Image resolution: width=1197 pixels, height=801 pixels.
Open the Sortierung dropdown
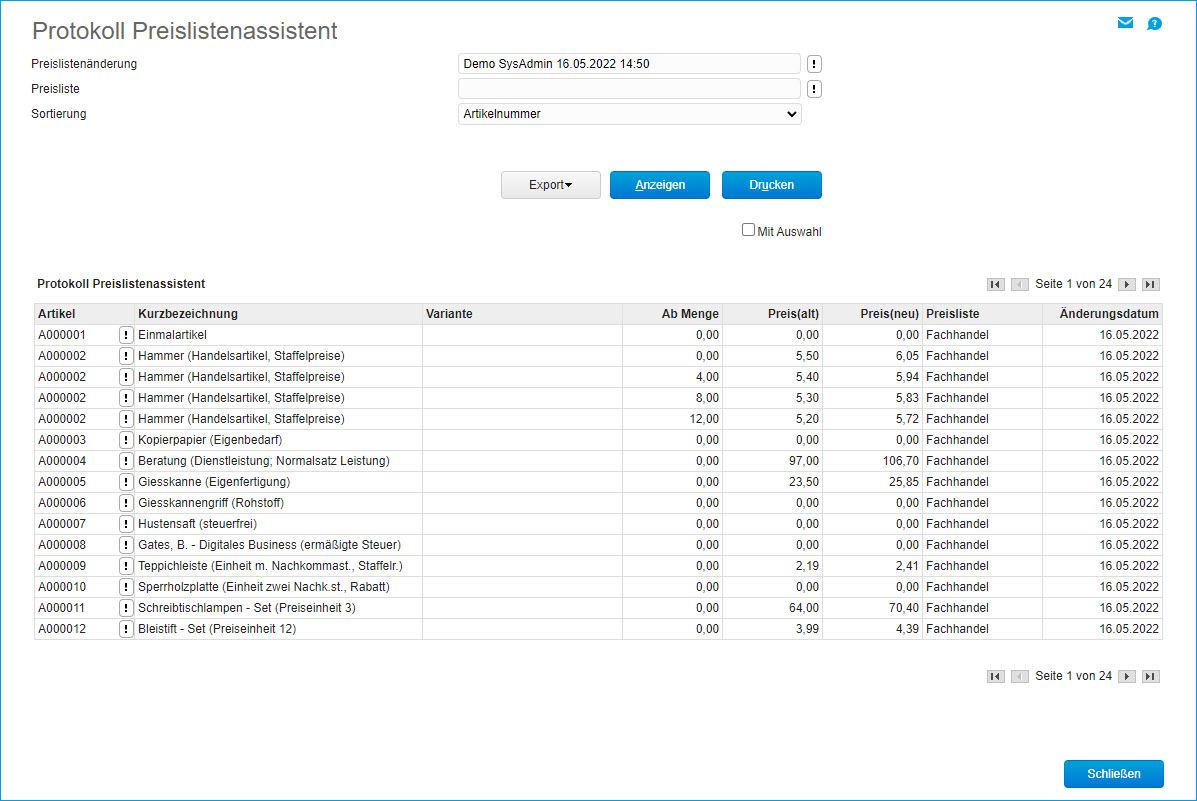click(x=629, y=114)
